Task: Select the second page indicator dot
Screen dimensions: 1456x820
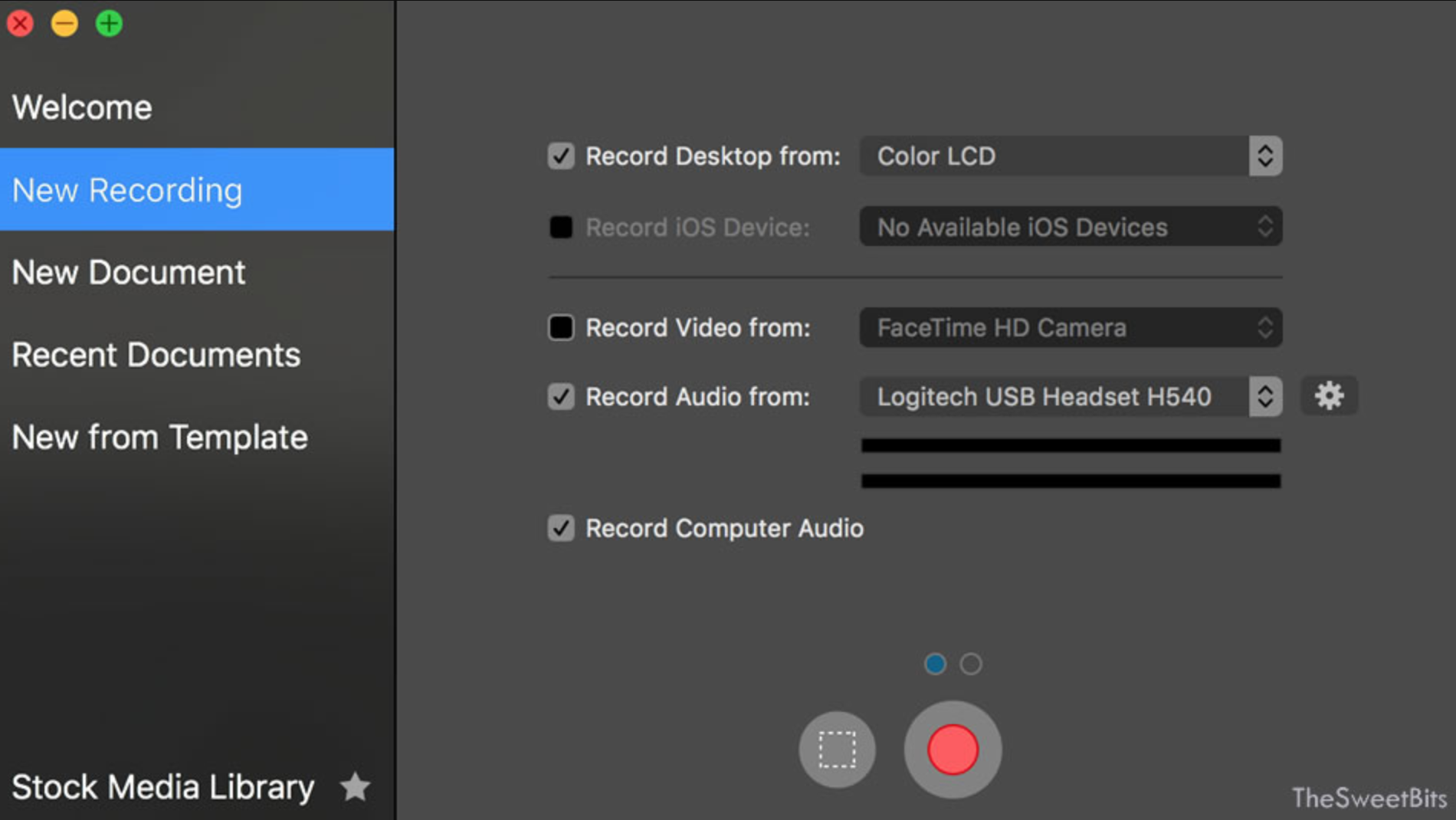Action: click(971, 664)
